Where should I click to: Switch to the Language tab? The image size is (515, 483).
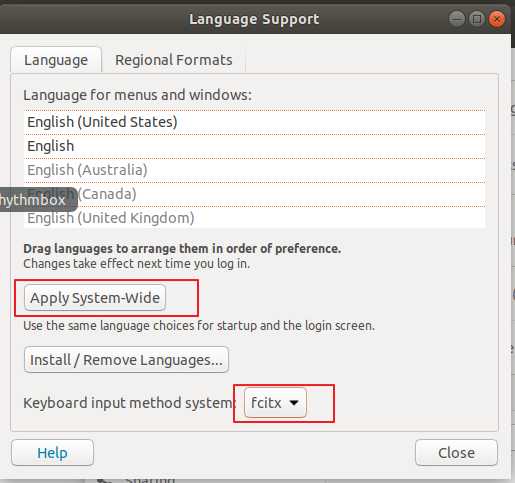coord(56,60)
